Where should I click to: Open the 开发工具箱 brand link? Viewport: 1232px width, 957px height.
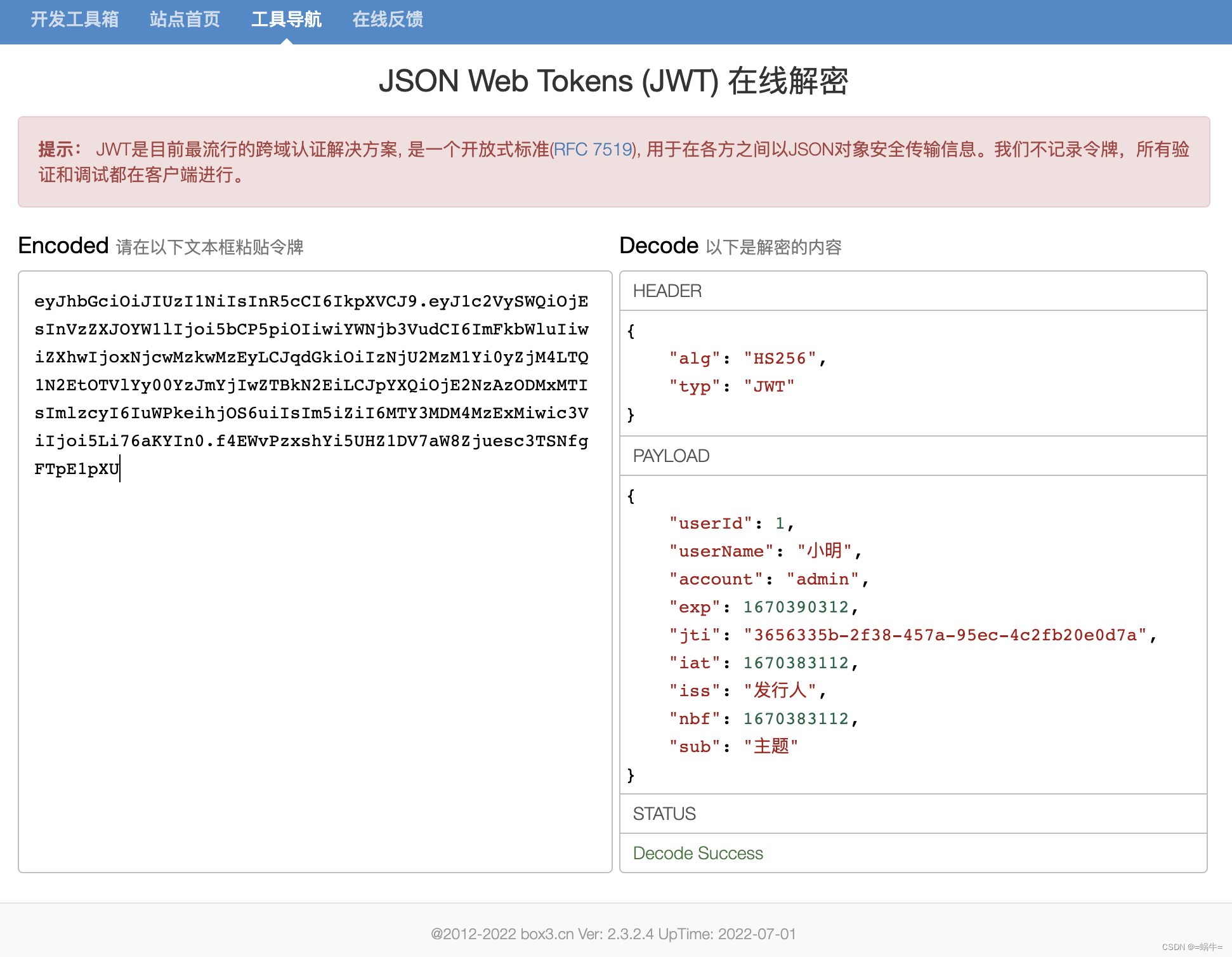pos(75,20)
